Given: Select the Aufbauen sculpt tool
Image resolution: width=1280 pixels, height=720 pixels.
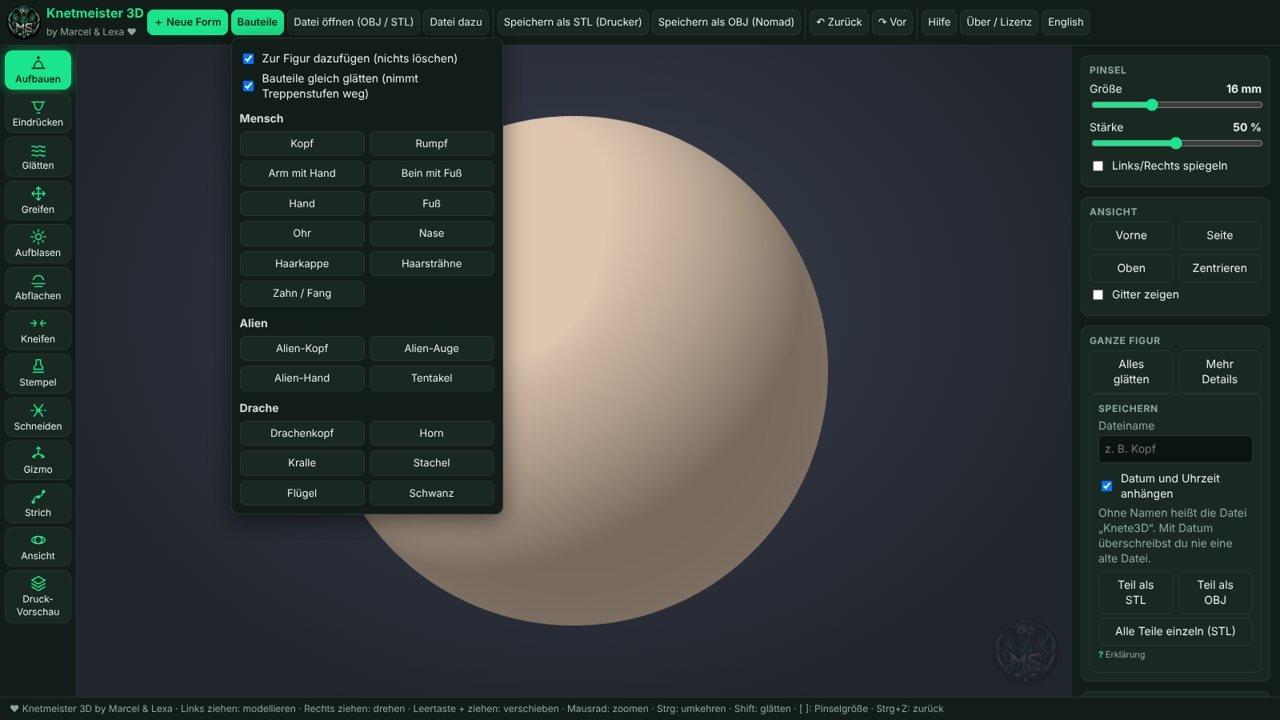Looking at the screenshot, I should pos(38,70).
